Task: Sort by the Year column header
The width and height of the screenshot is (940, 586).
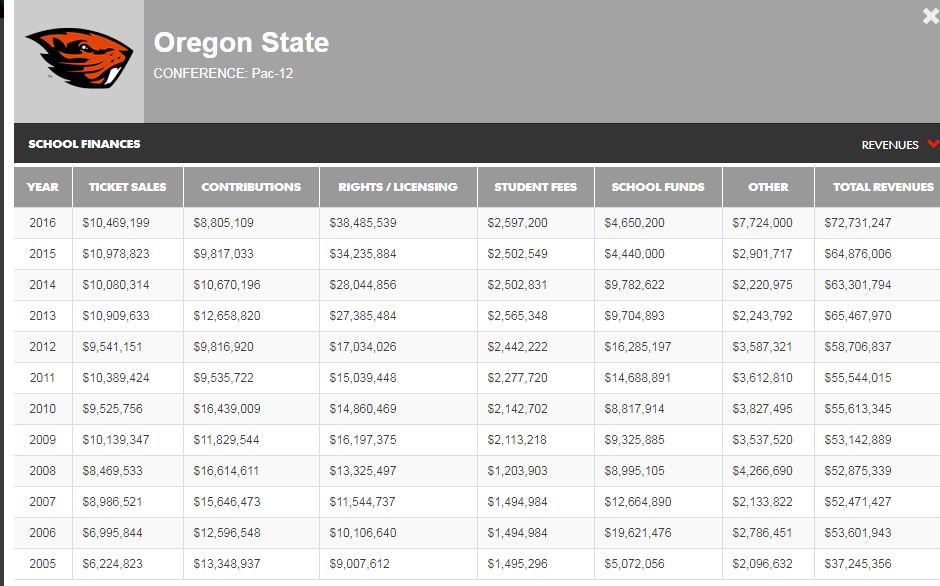Action: (x=43, y=187)
